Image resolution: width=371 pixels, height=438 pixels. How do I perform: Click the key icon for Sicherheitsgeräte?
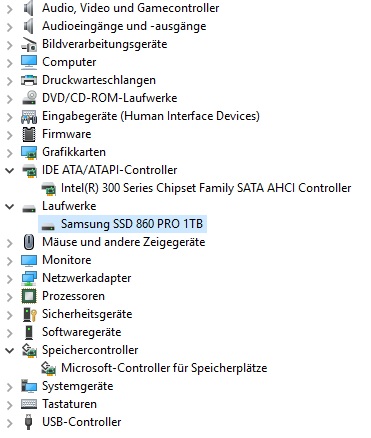tap(30, 314)
